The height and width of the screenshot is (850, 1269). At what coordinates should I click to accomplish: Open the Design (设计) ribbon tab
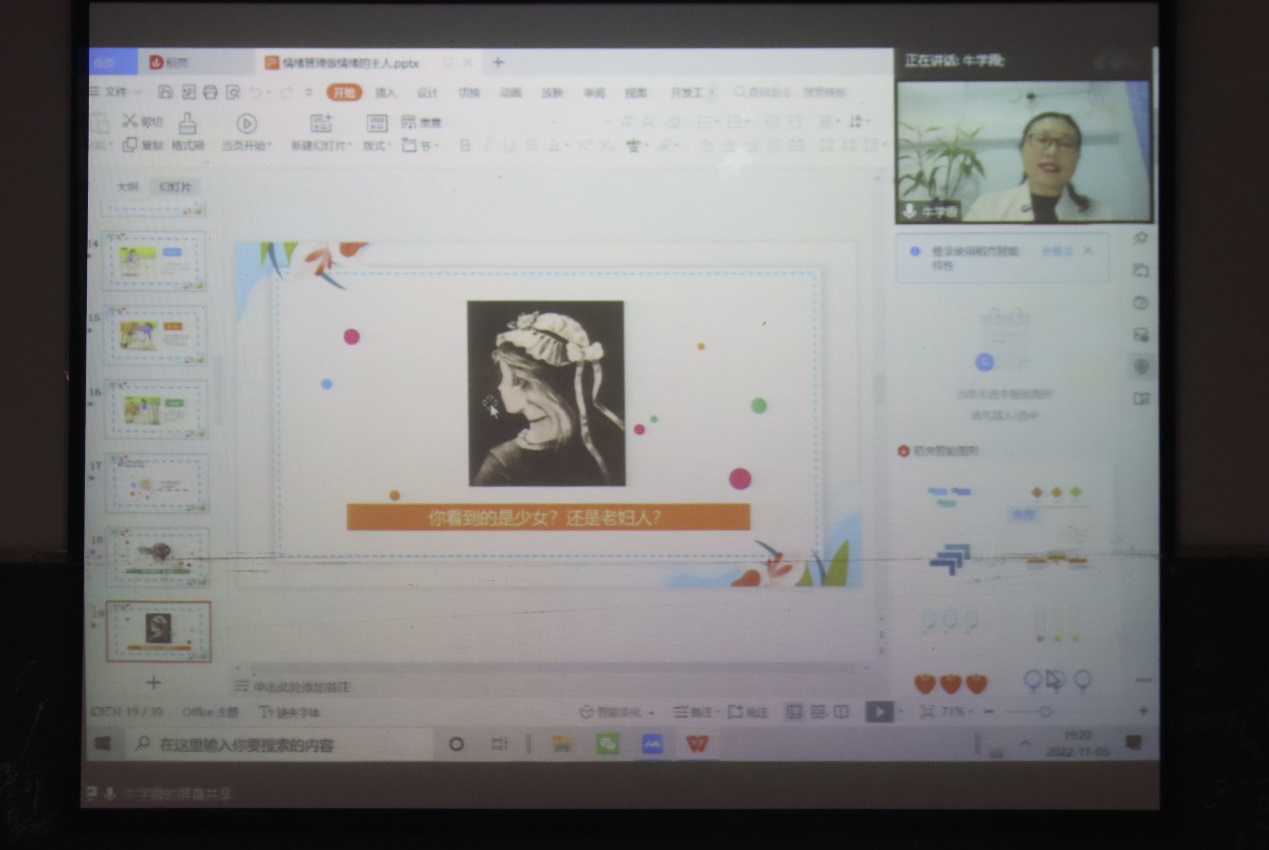[x=427, y=93]
